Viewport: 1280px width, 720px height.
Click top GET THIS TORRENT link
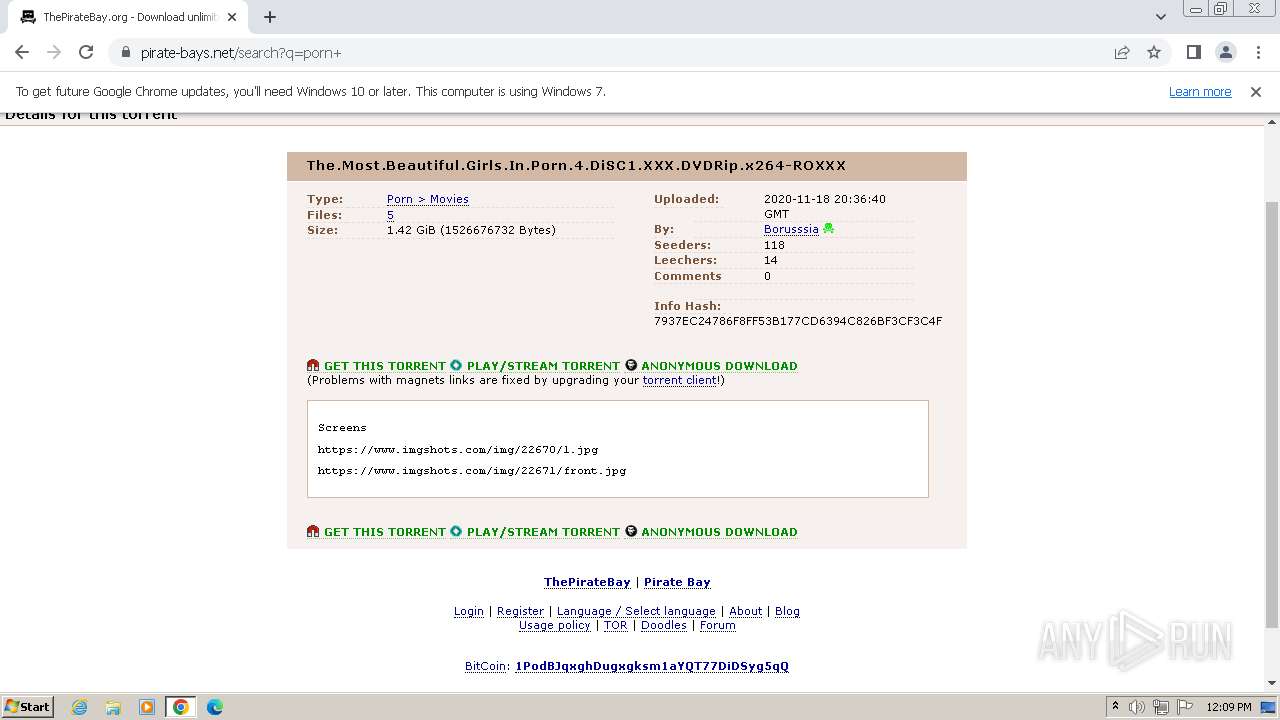[x=384, y=366]
